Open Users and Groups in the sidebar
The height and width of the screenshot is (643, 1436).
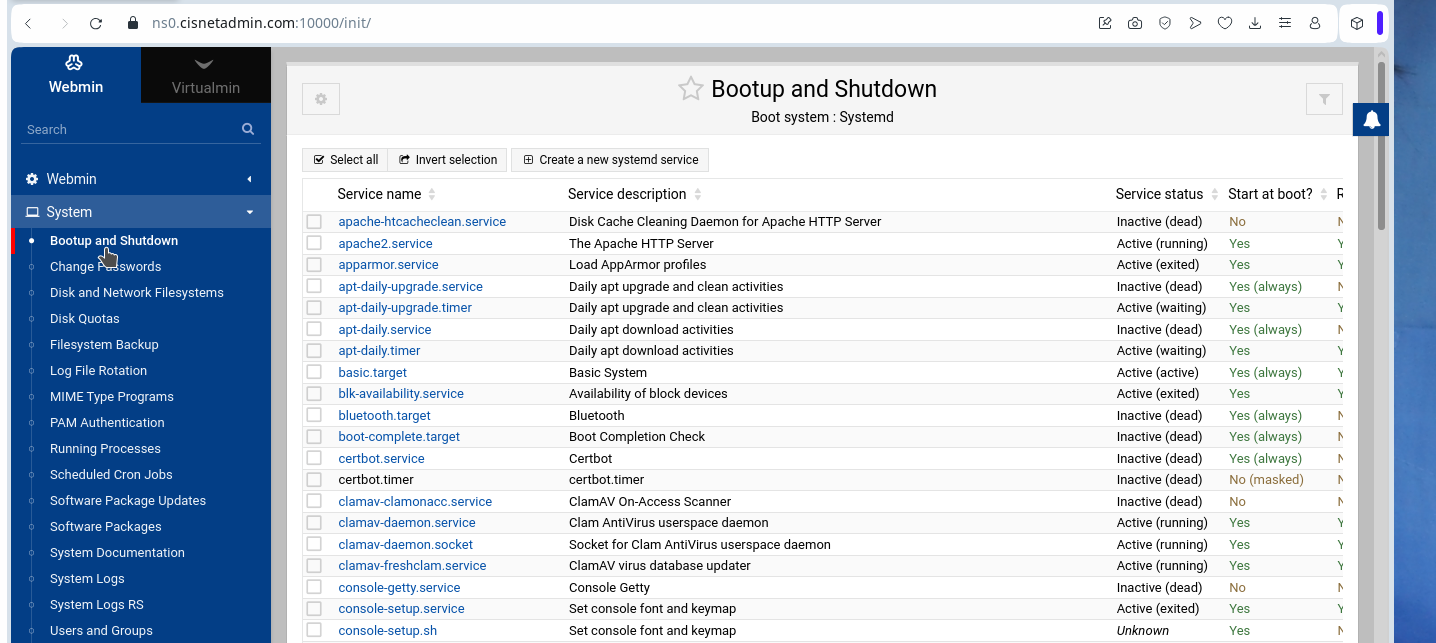pos(101,631)
